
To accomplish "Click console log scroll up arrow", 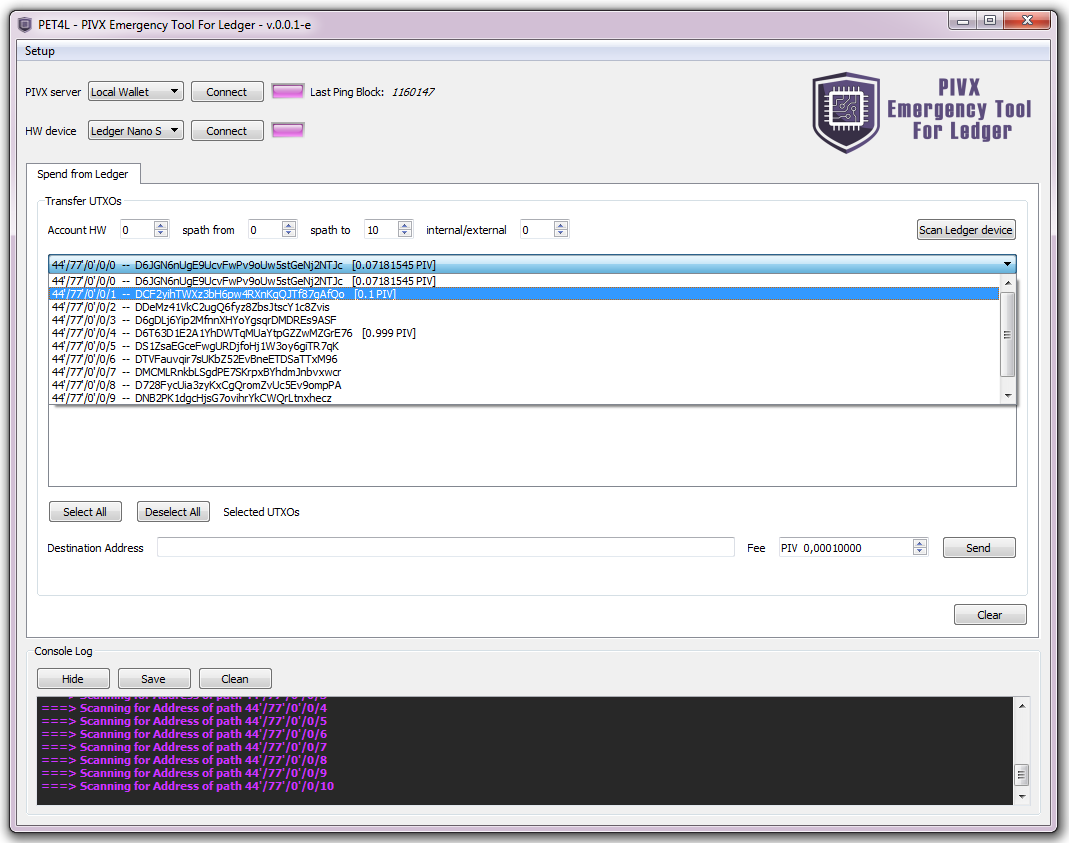I will (1021, 705).
